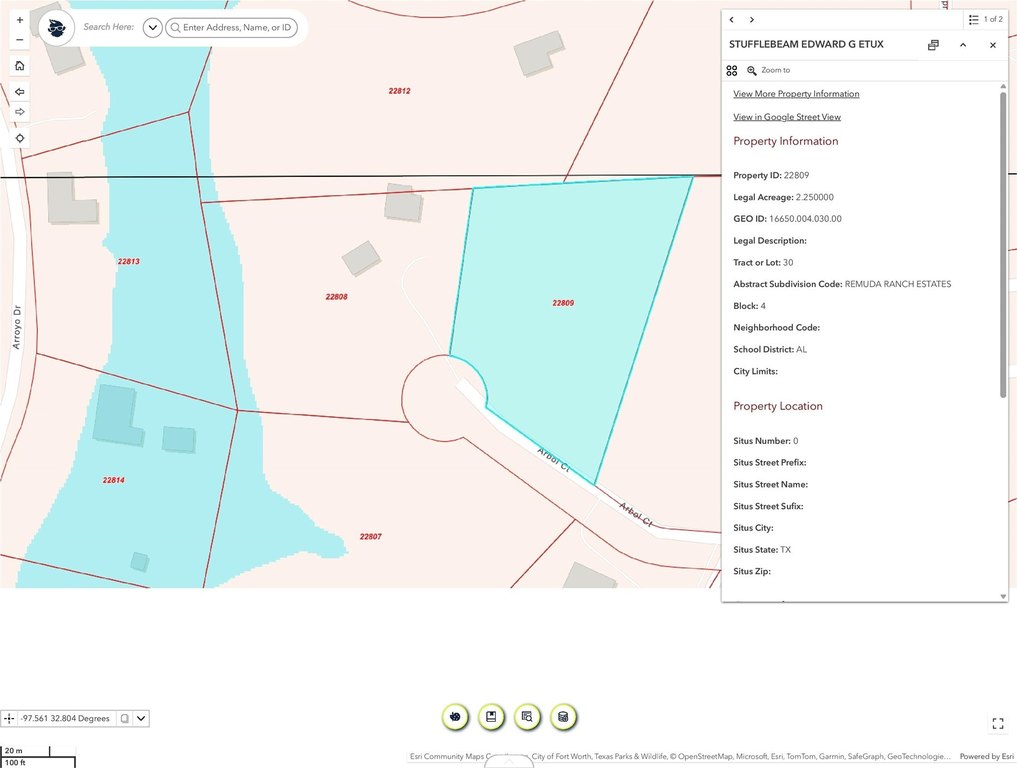Focus the address, name, or ID search box

click(232, 28)
